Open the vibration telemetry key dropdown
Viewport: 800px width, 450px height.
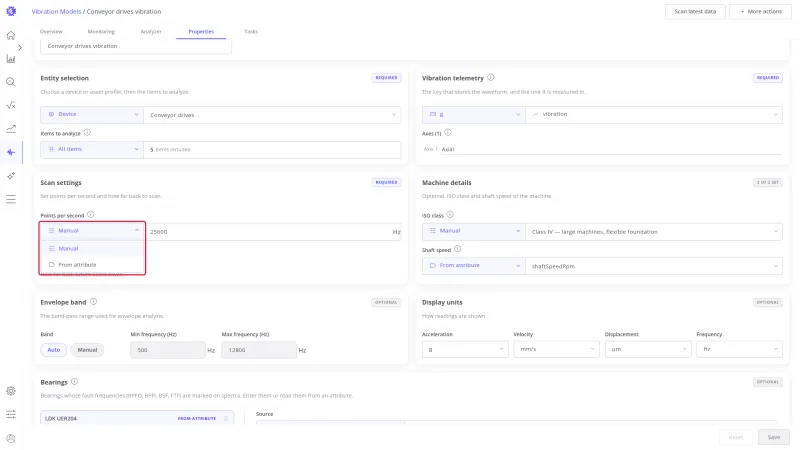tap(654, 114)
